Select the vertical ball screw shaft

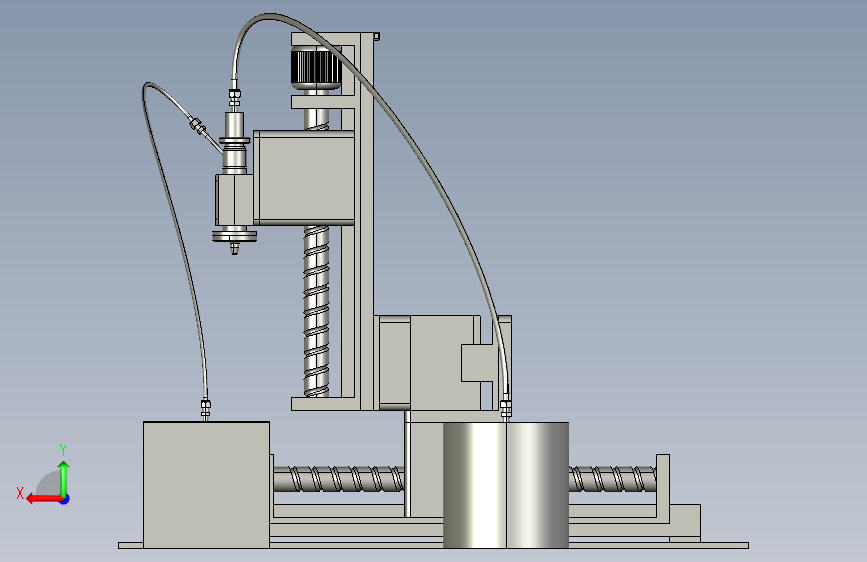coord(316,310)
